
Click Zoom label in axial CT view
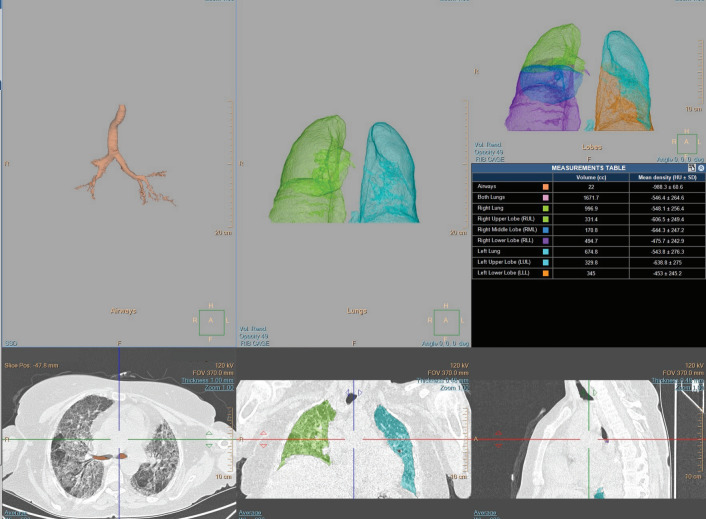(x=218, y=386)
